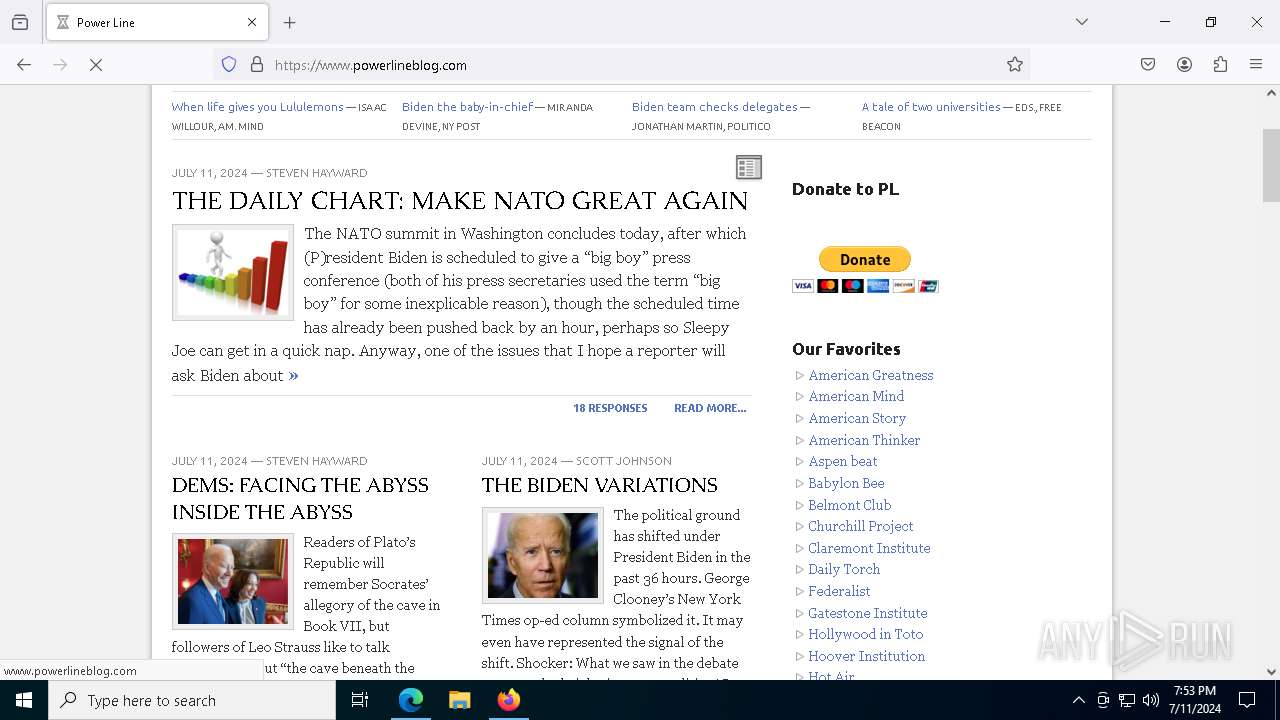Open Babylon Bee favorite link
Image resolution: width=1280 pixels, height=720 pixels.
846,483
